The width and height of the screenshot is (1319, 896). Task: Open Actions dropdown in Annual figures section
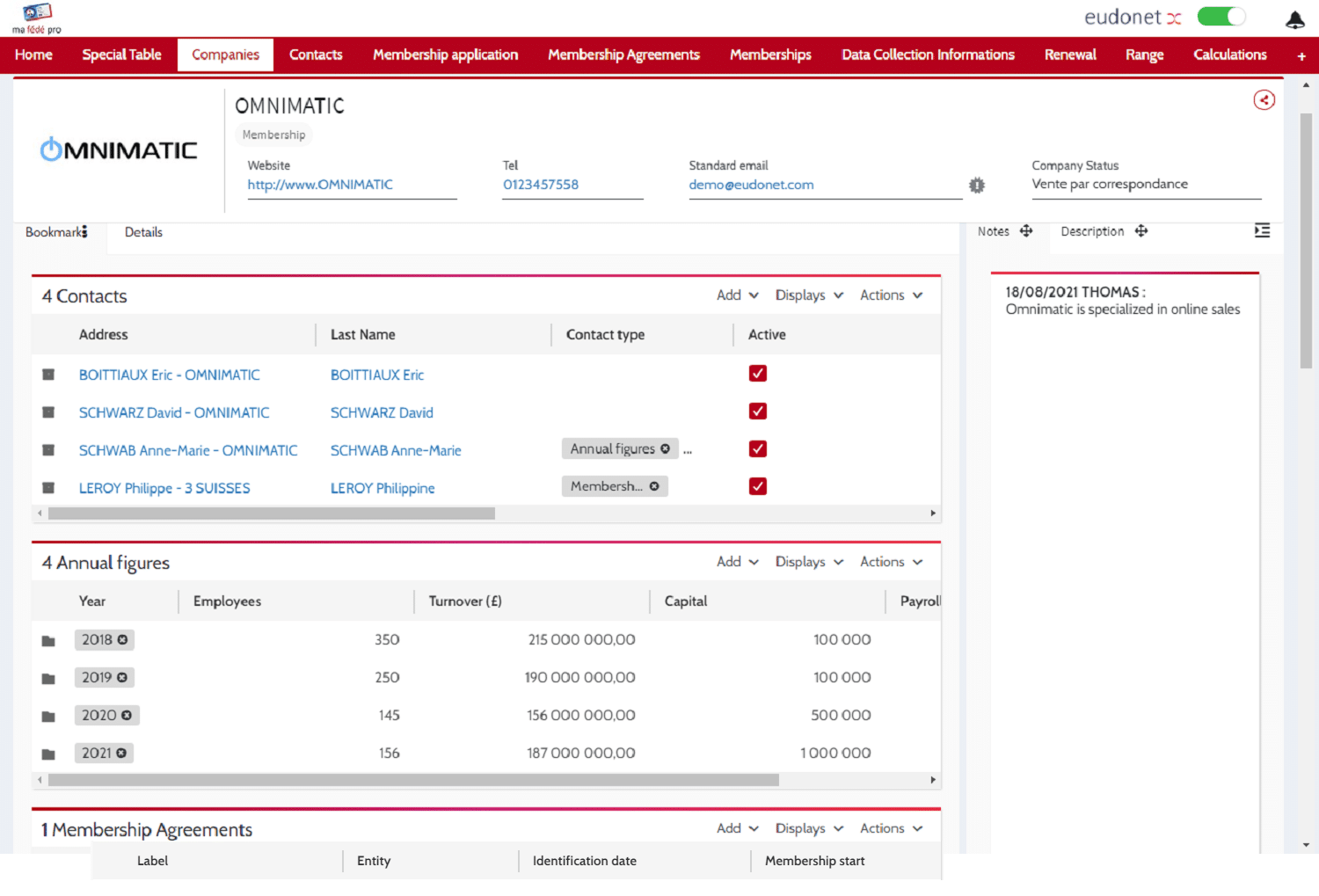click(x=892, y=562)
